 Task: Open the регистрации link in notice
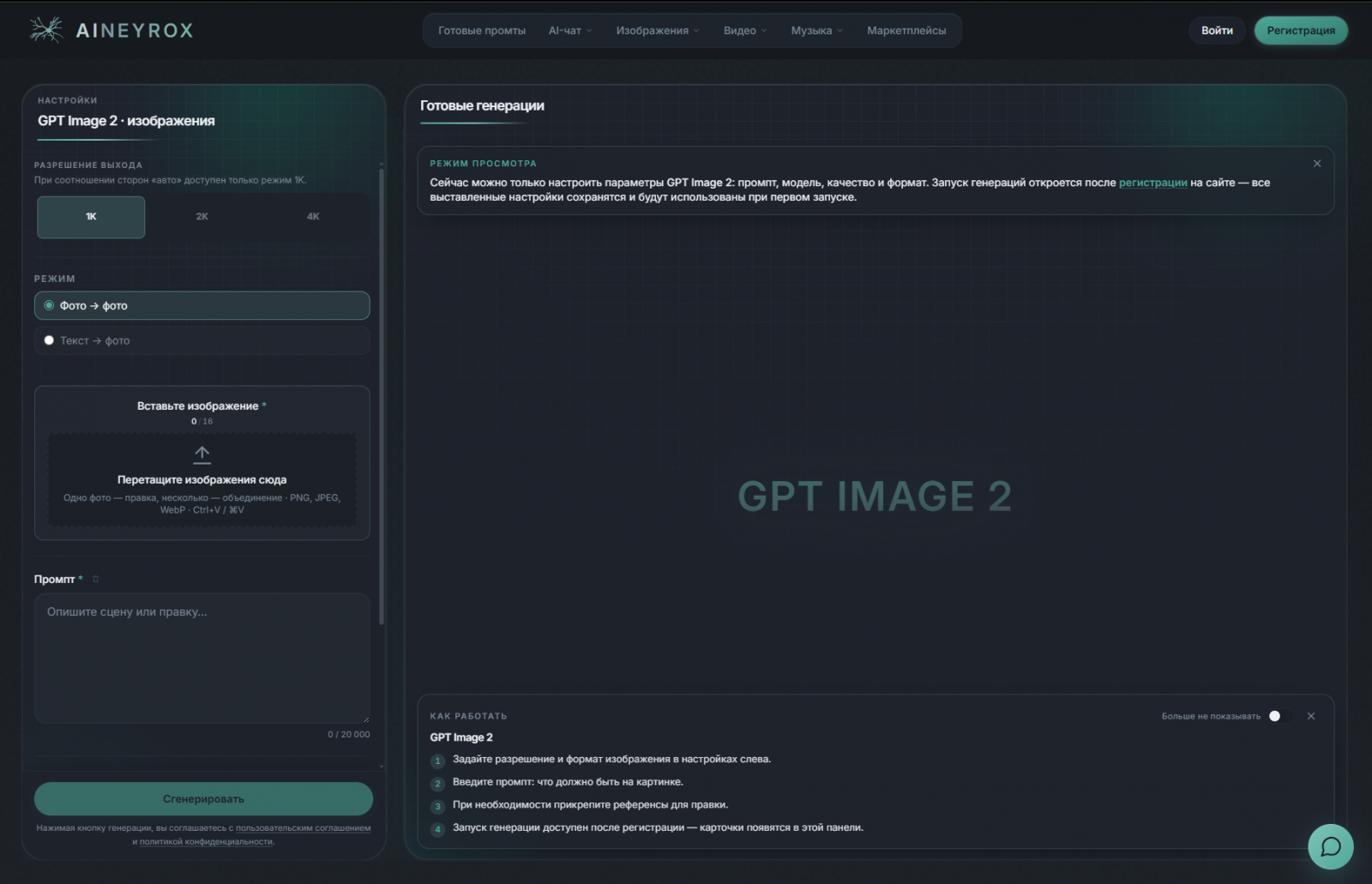click(1152, 183)
